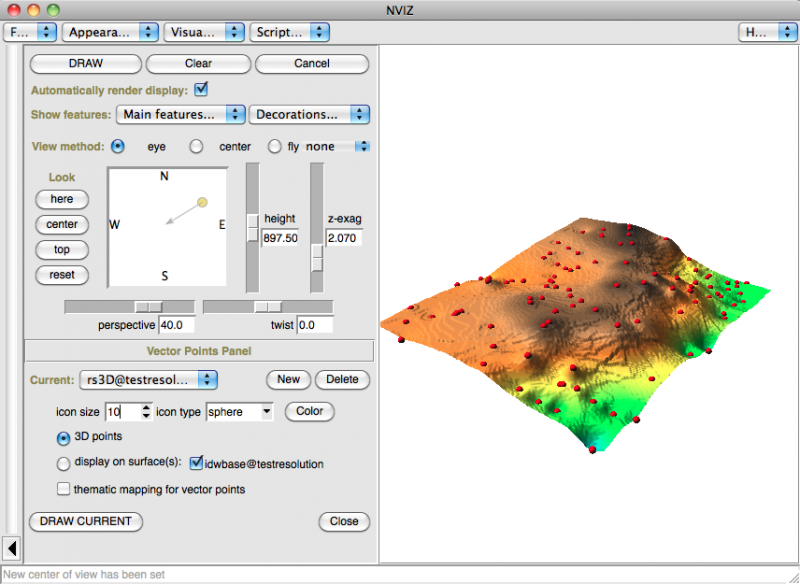The width and height of the screenshot is (800, 584).
Task: Enable thematic mapping for vector points
Action: (x=64, y=489)
